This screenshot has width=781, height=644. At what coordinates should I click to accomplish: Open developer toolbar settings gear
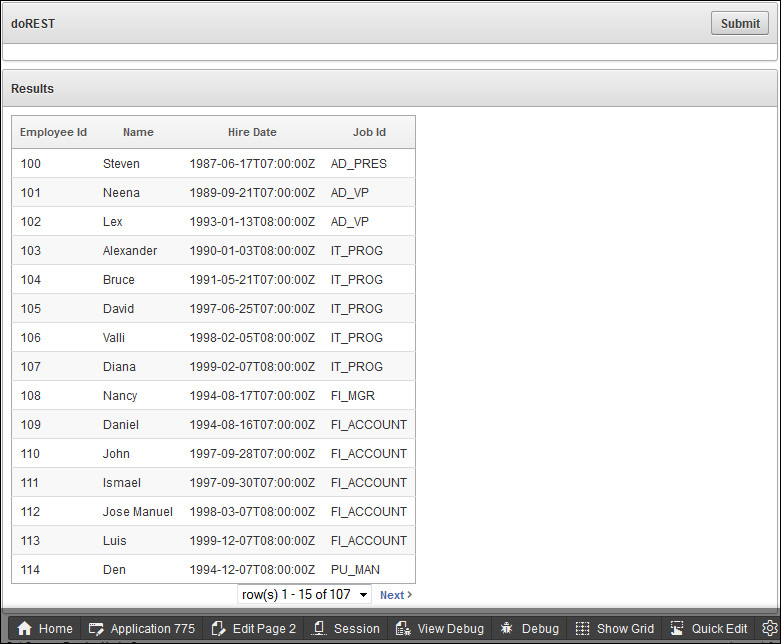[x=770, y=629]
